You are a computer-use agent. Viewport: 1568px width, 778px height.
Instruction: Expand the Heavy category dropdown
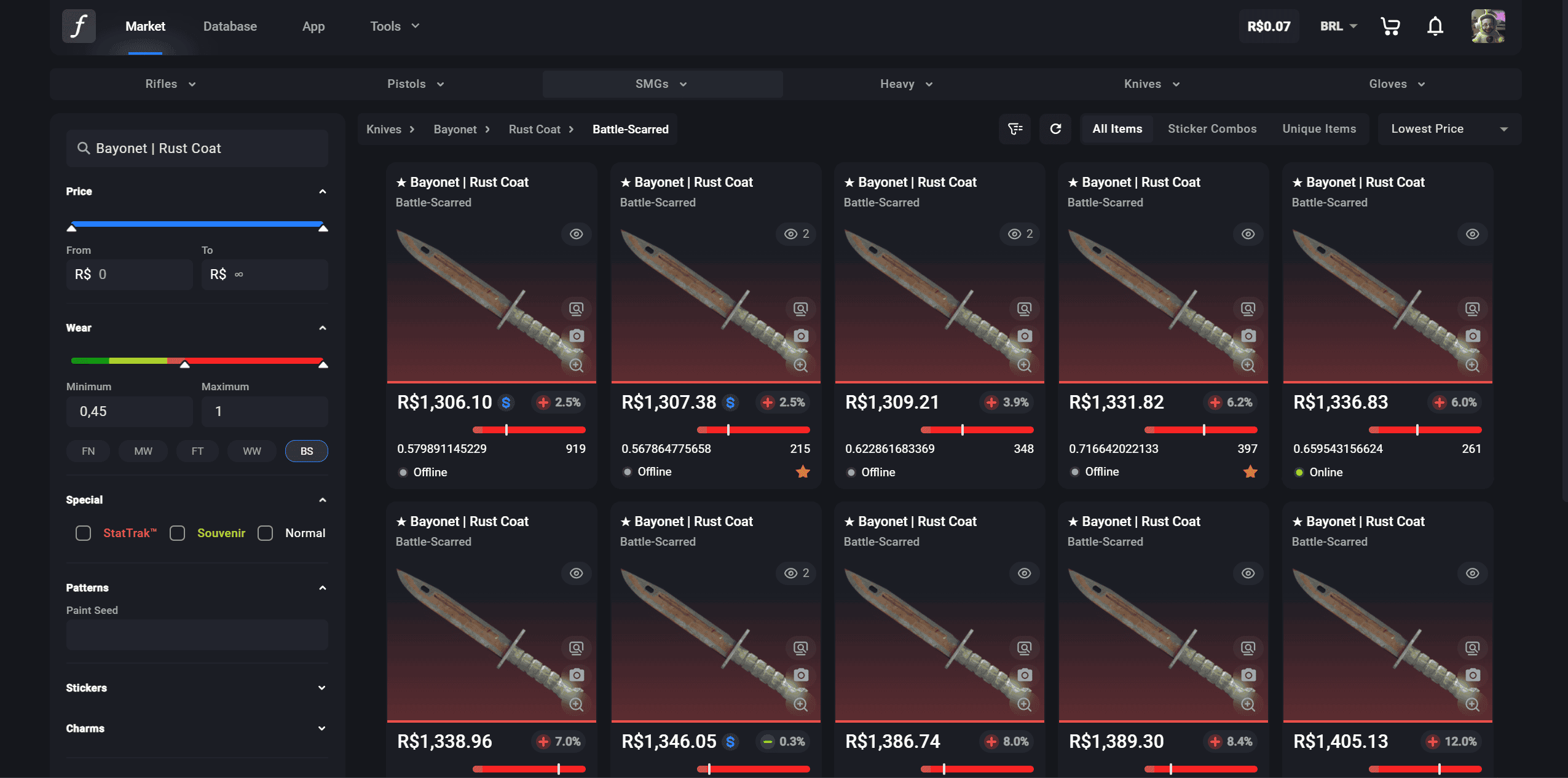[907, 84]
